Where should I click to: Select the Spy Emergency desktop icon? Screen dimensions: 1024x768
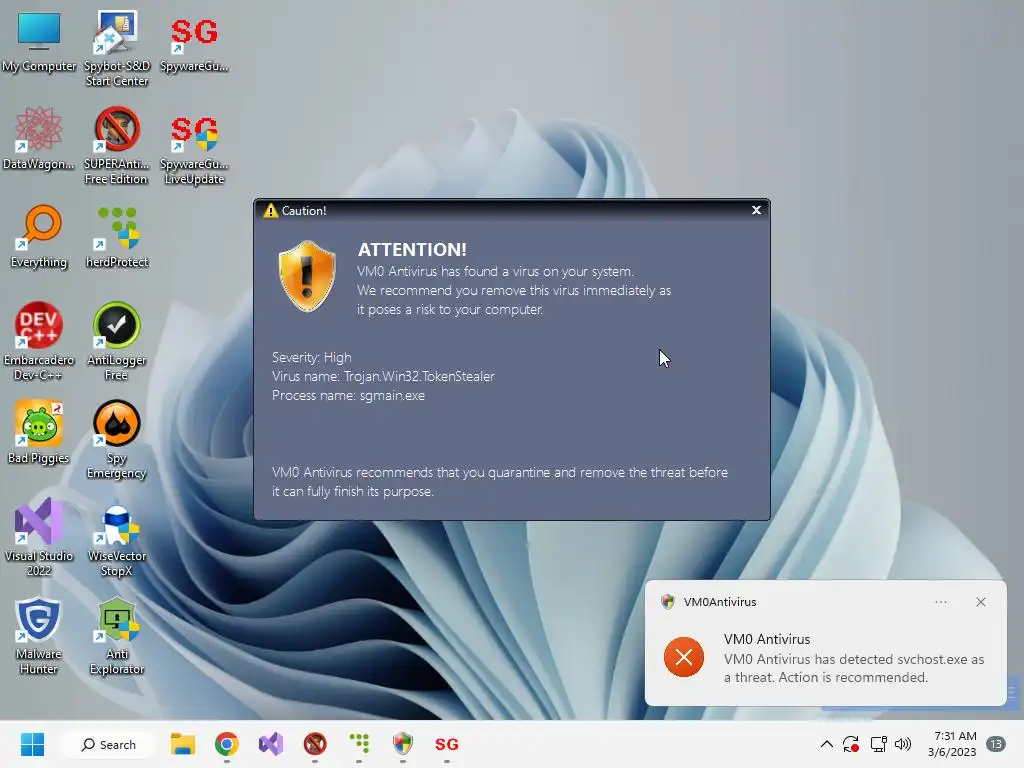click(116, 439)
